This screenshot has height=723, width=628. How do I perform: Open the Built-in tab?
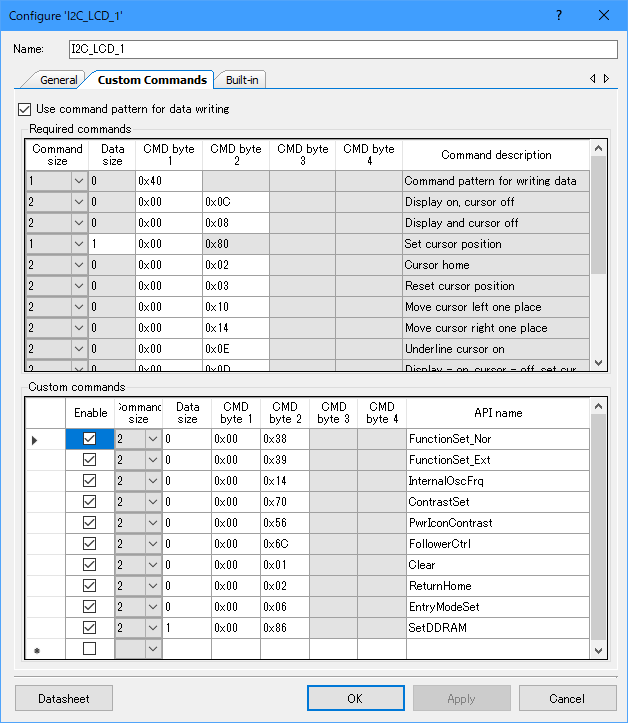[x=244, y=80]
